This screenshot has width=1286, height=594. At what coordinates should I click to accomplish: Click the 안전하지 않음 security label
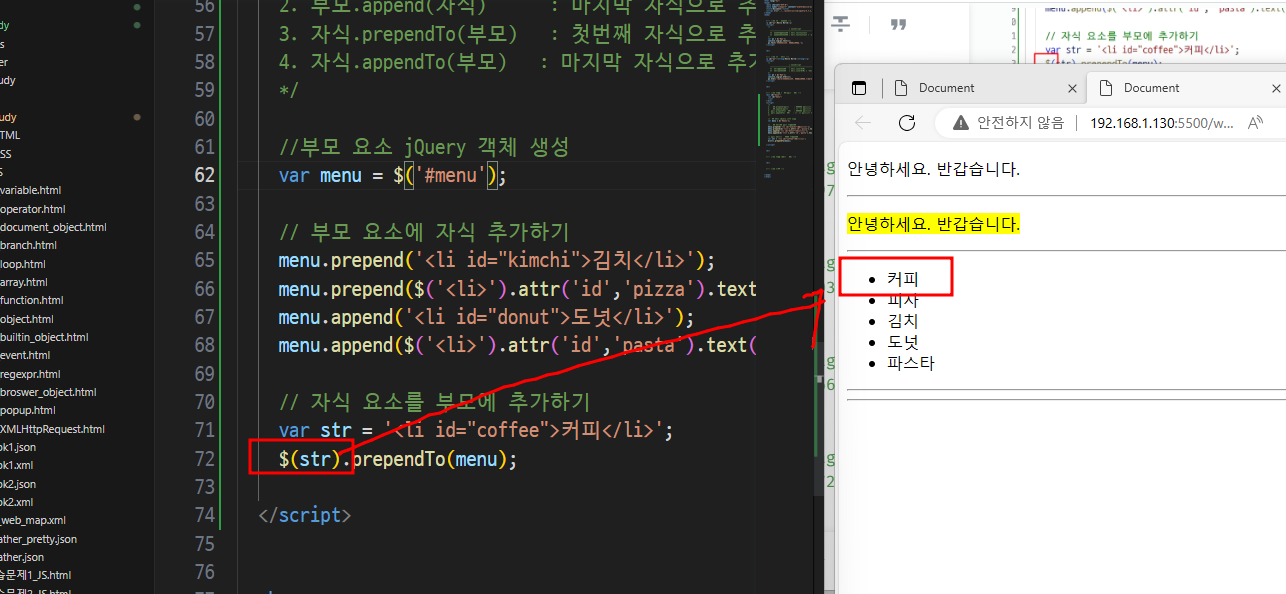pyautogui.click(x=1020, y=123)
